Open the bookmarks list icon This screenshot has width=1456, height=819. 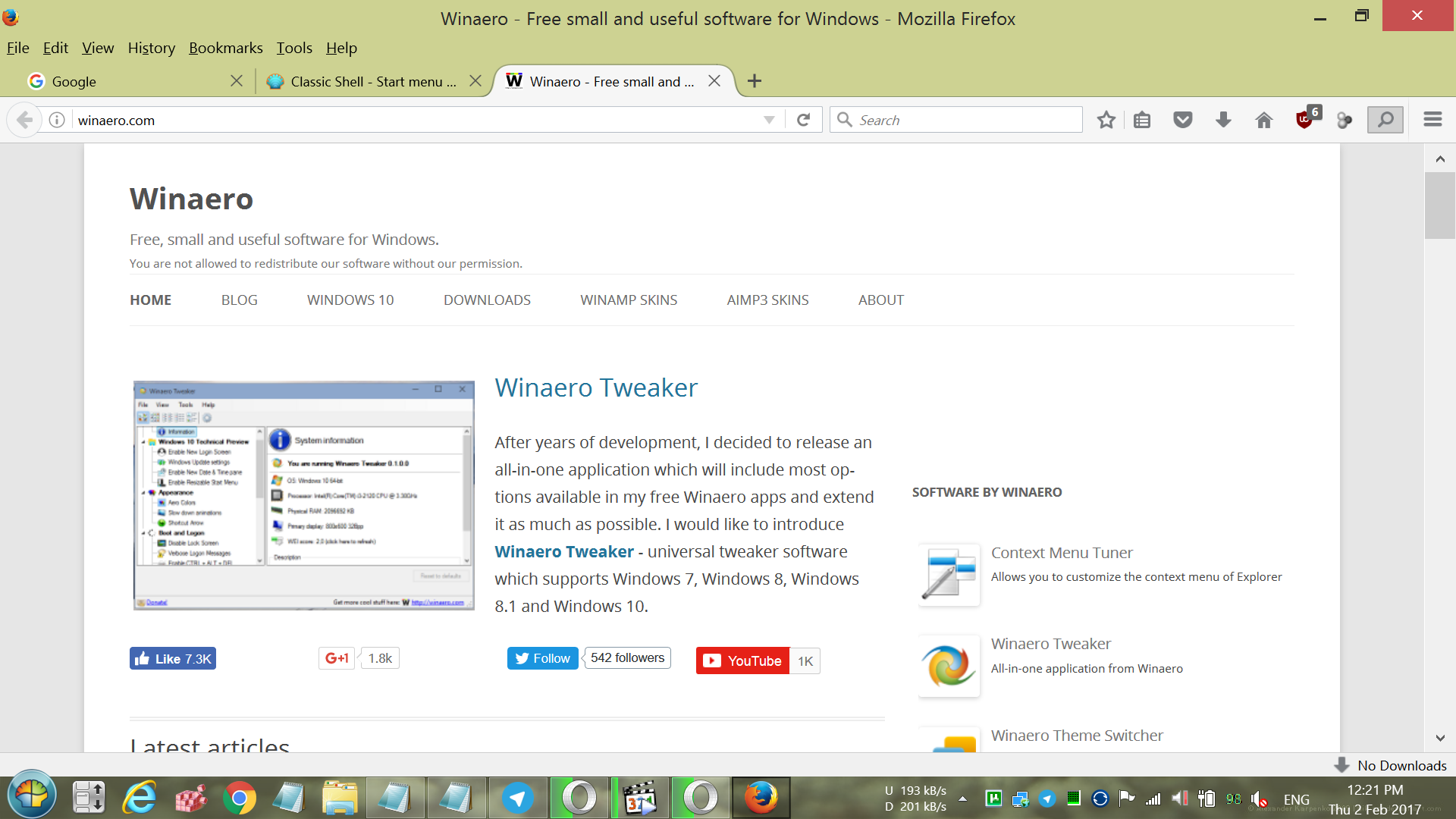click(1142, 120)
